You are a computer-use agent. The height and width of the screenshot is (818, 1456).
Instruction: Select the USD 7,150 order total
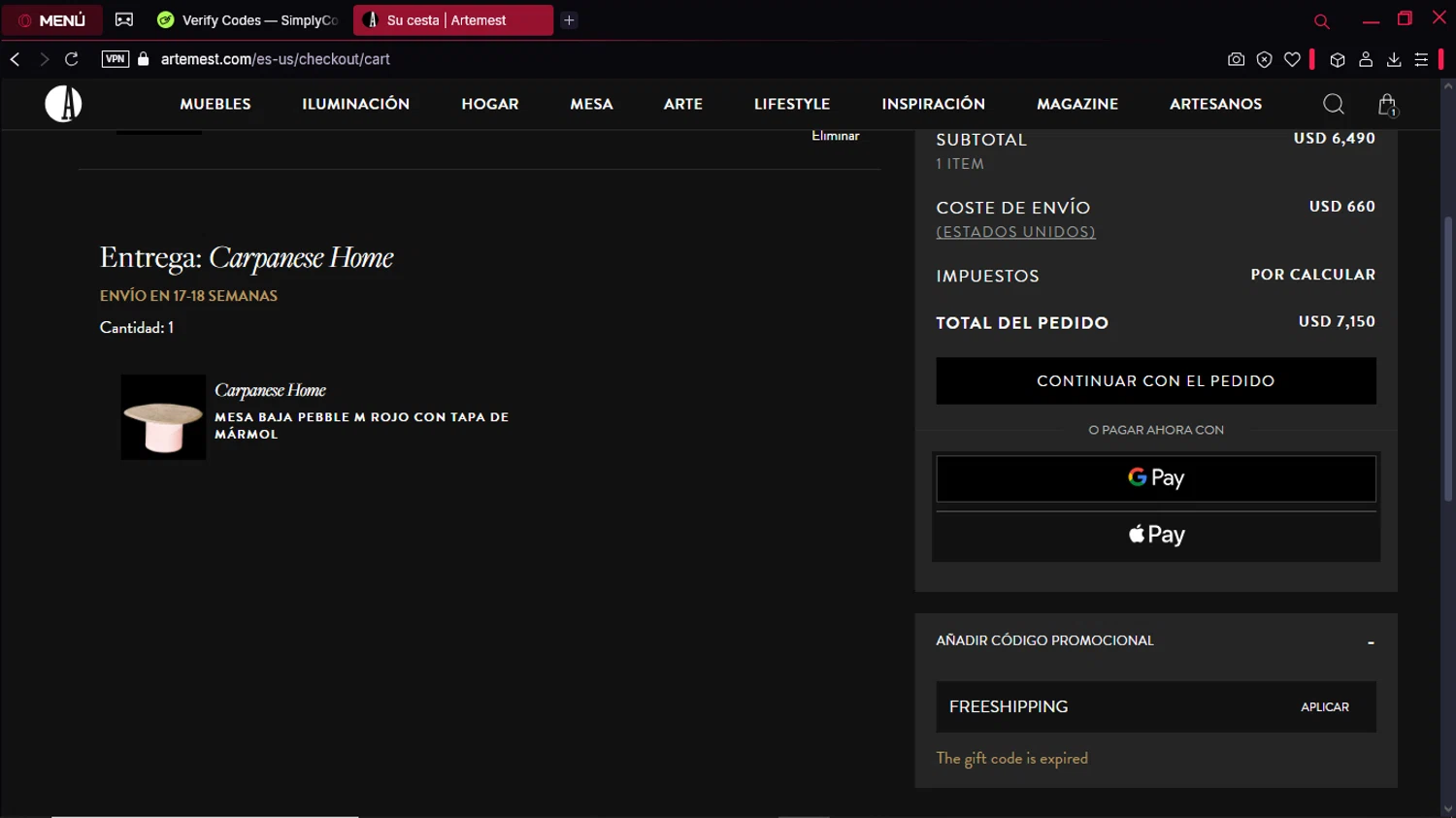[x=1337, y=321]
